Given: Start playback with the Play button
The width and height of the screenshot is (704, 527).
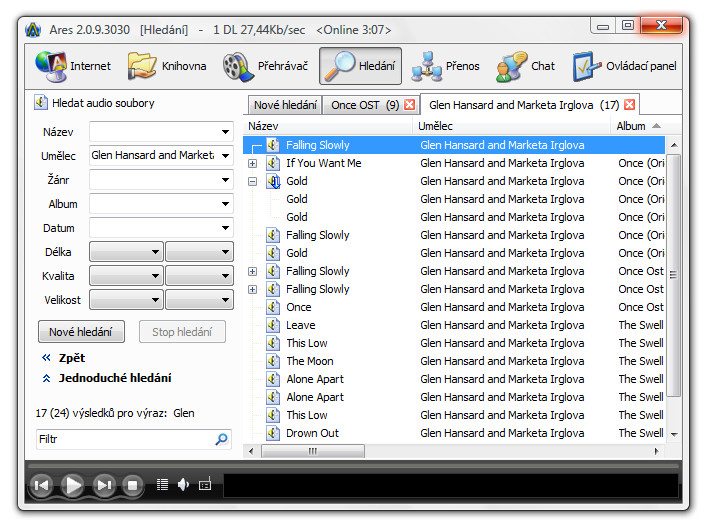Looking at the screenshot, I should [x=73, y=485].
